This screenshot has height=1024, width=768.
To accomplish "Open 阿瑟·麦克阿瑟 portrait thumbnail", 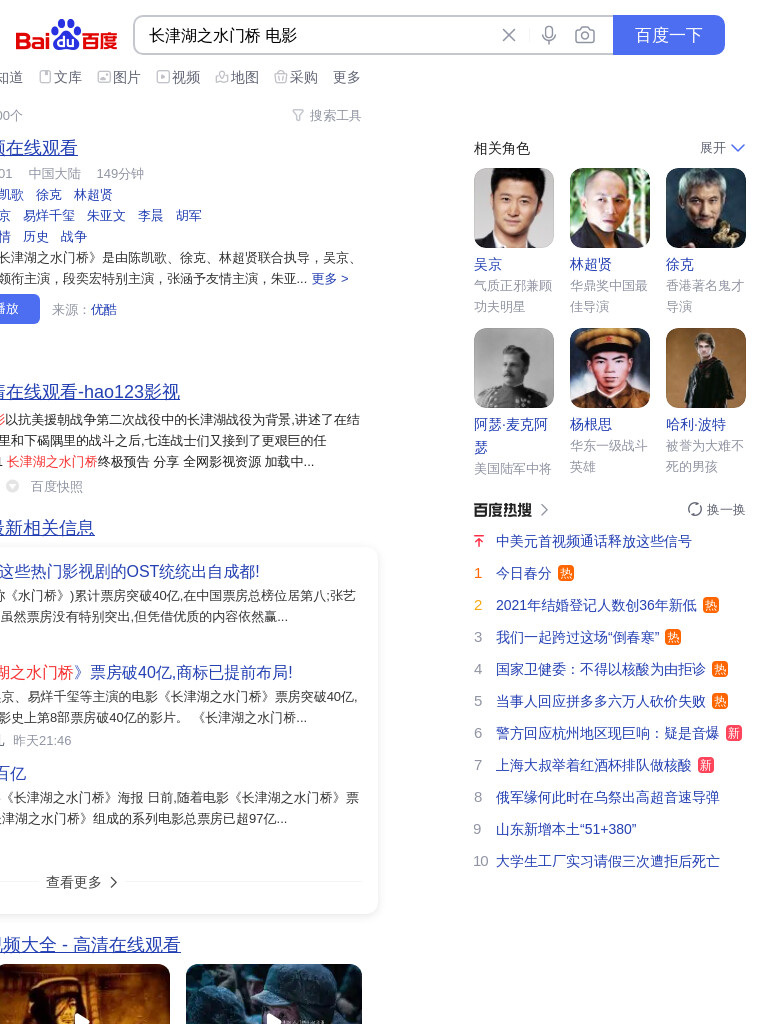I will (514, 368).
